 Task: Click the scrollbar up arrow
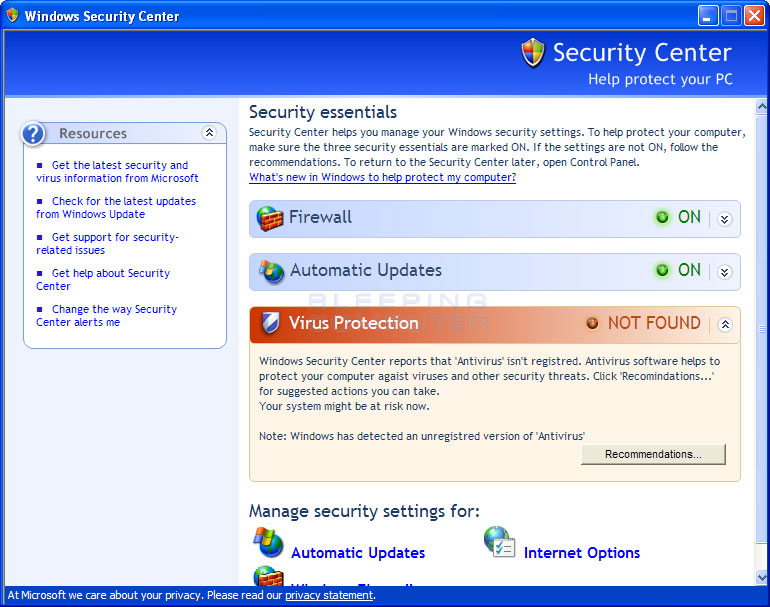point(762,106)
